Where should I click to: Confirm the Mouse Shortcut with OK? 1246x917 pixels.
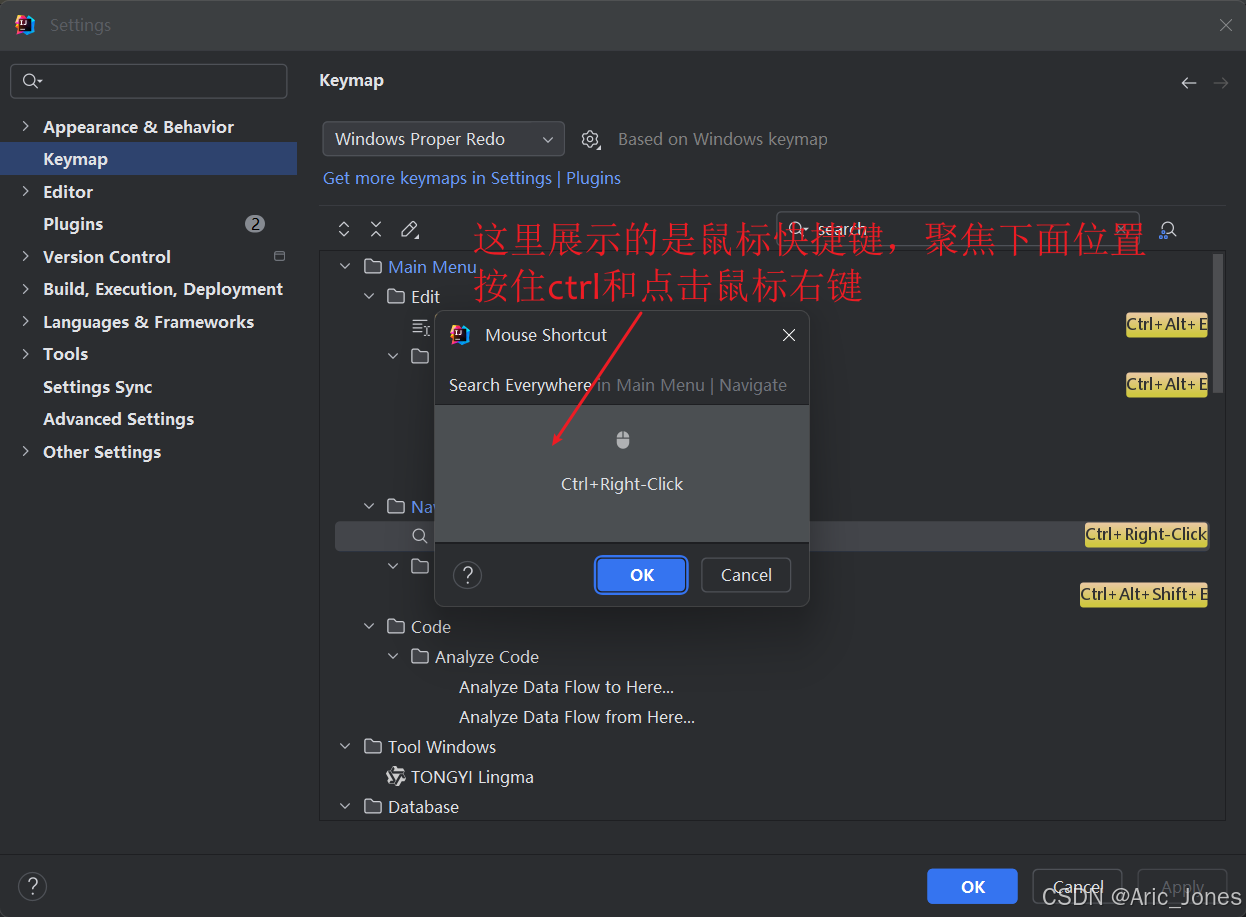coord(641,575)
